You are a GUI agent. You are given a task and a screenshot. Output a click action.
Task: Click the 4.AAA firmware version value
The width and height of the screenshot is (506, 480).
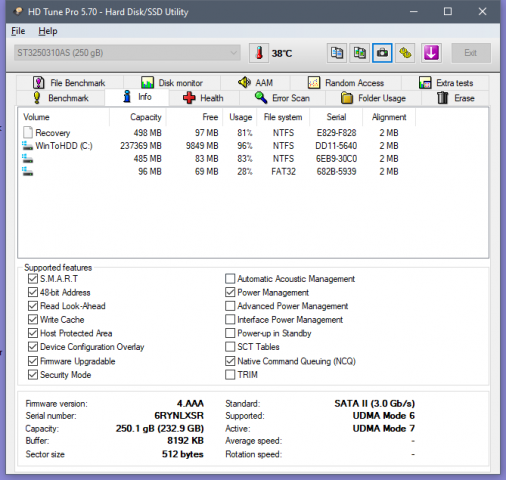coord(190,403)
